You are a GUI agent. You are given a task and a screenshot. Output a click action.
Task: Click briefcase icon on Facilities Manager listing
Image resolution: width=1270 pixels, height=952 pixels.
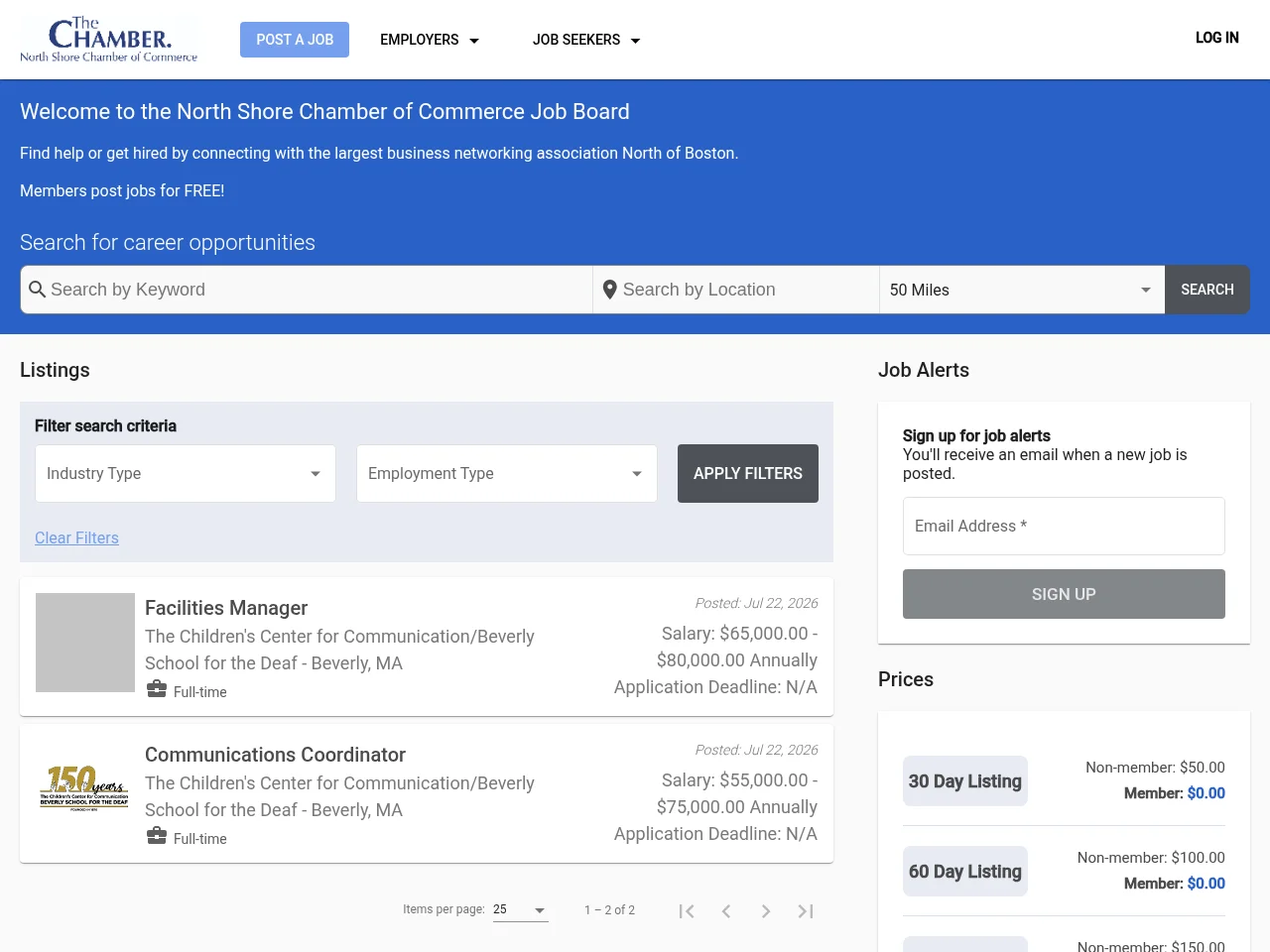(157, 689)
